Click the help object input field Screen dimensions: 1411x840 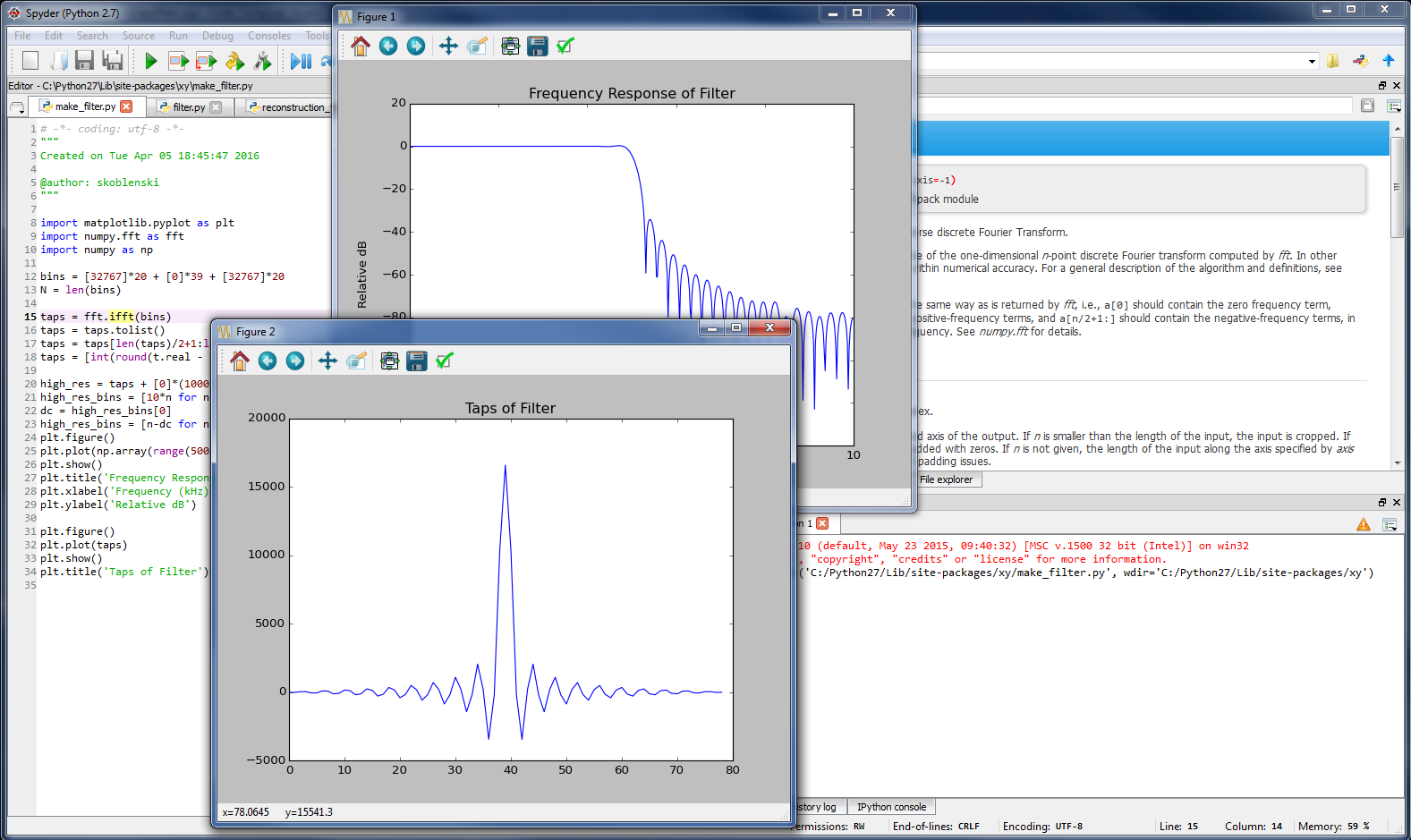pos(1133,106)
